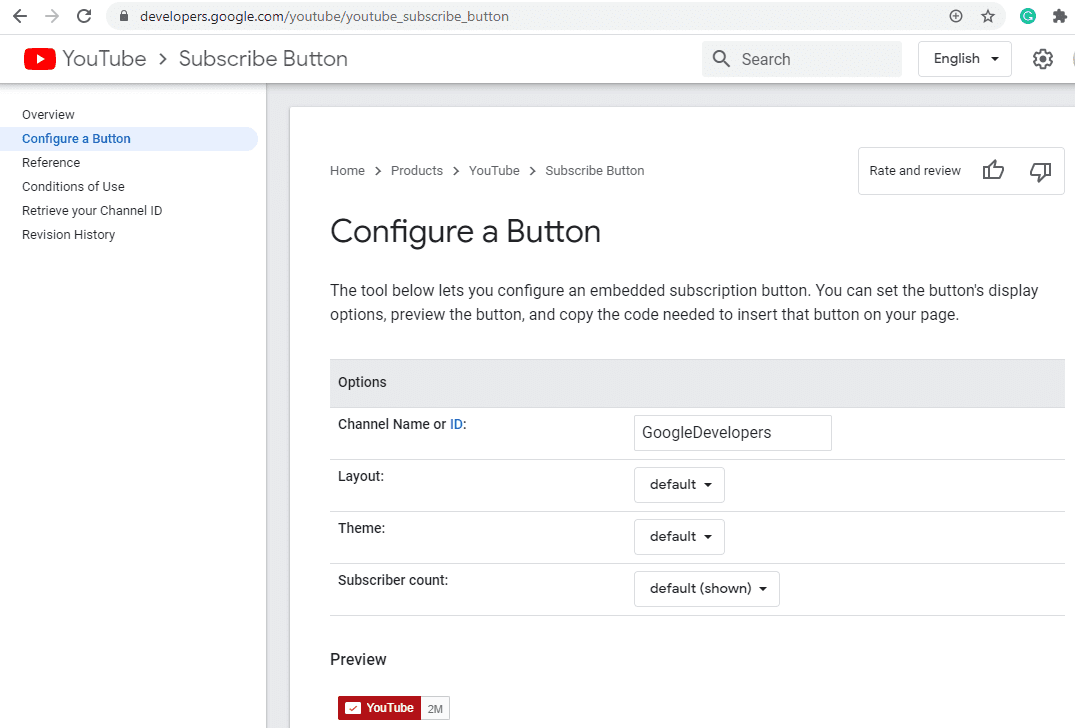Screen dimensions: 1075x728
Task: Open Reference in the sidebar
Action: click(x=51, y=162)
